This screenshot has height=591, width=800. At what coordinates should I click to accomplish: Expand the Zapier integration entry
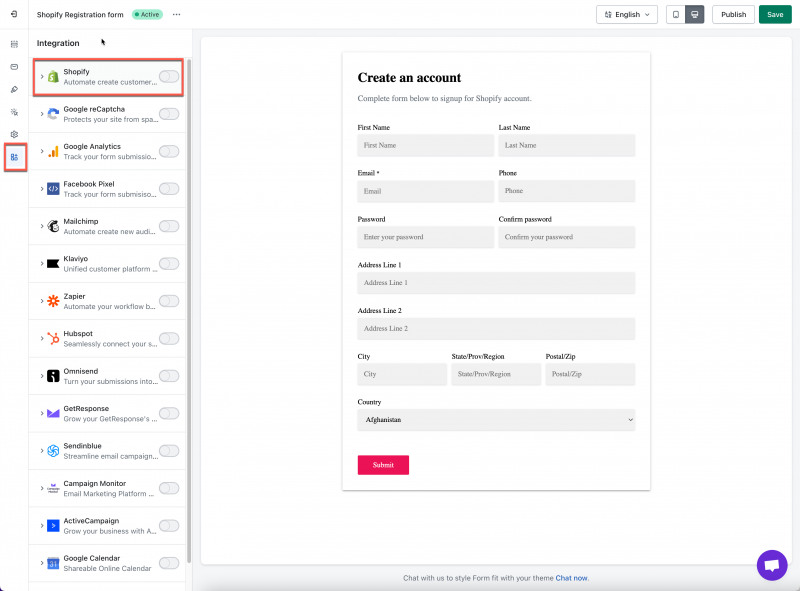(41, 301)
